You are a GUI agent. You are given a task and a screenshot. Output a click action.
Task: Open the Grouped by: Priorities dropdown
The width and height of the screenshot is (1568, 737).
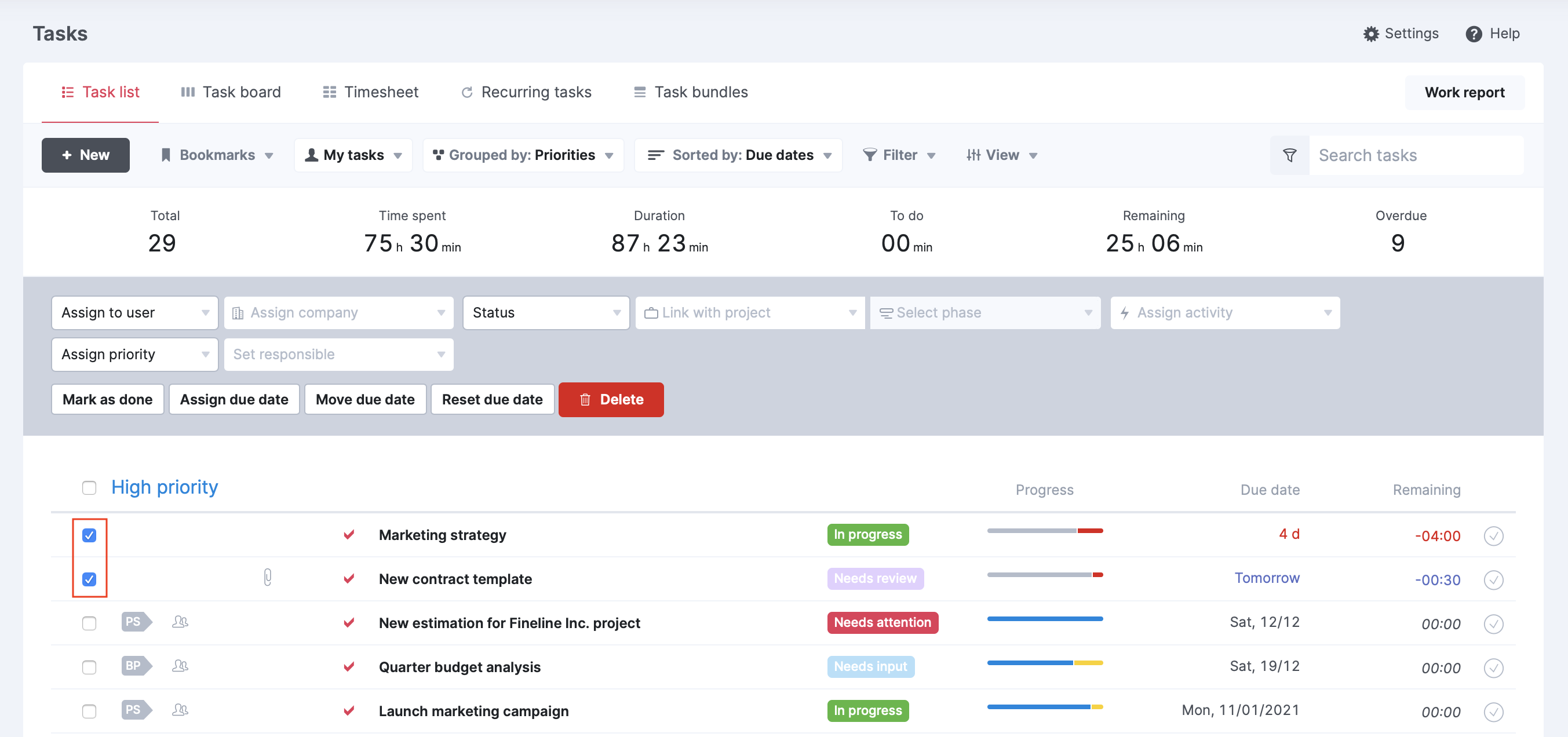[x=523, y=155]
